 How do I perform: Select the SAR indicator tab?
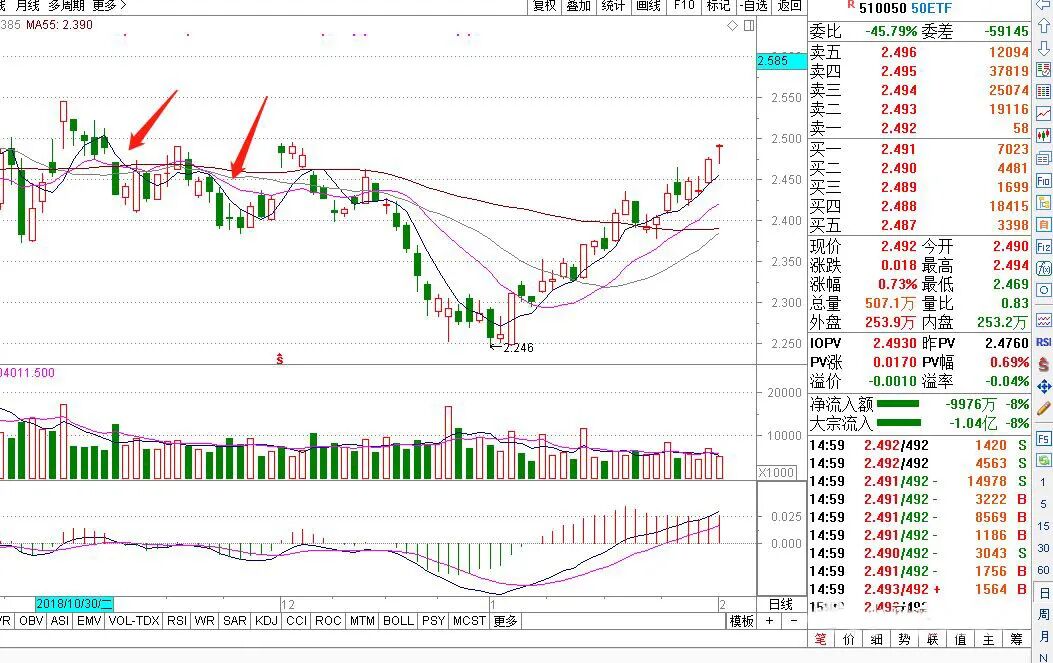tap(234, 621)
